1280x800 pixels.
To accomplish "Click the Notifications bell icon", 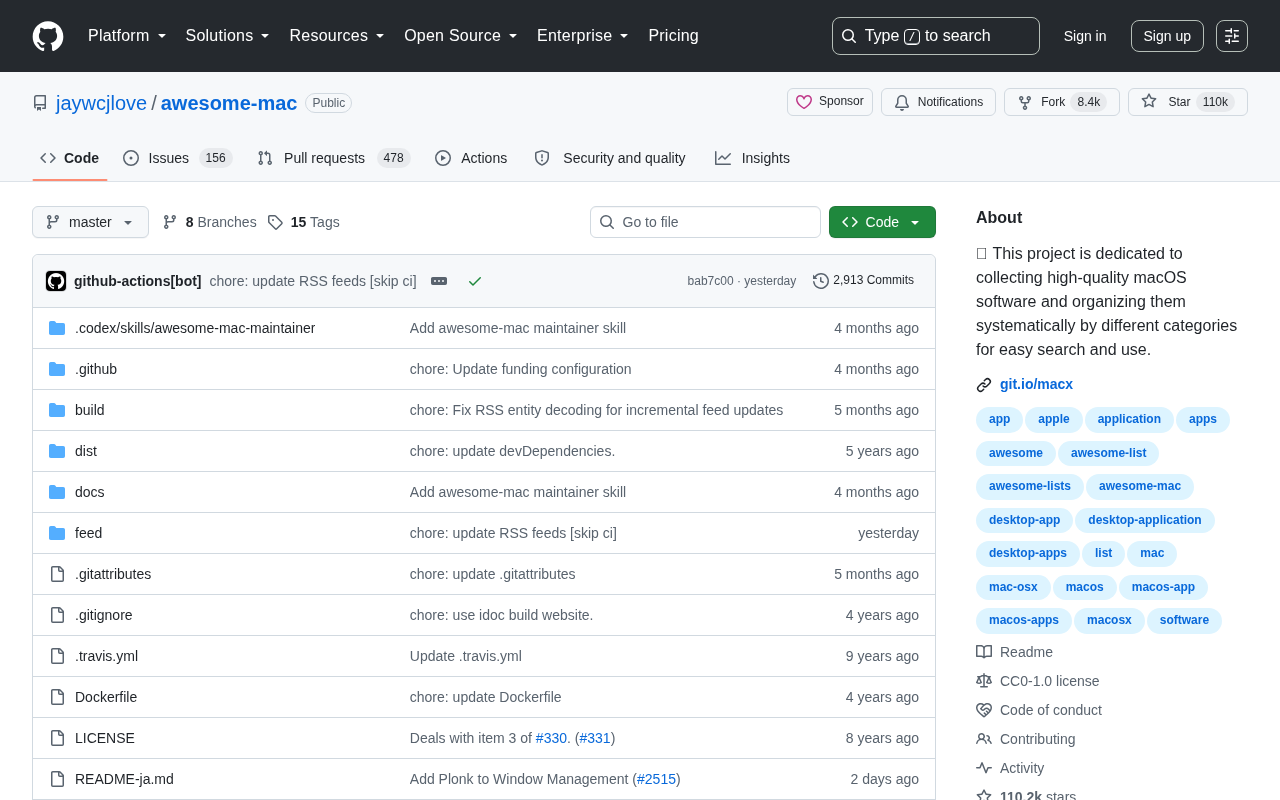I will [x=902, y=102].
